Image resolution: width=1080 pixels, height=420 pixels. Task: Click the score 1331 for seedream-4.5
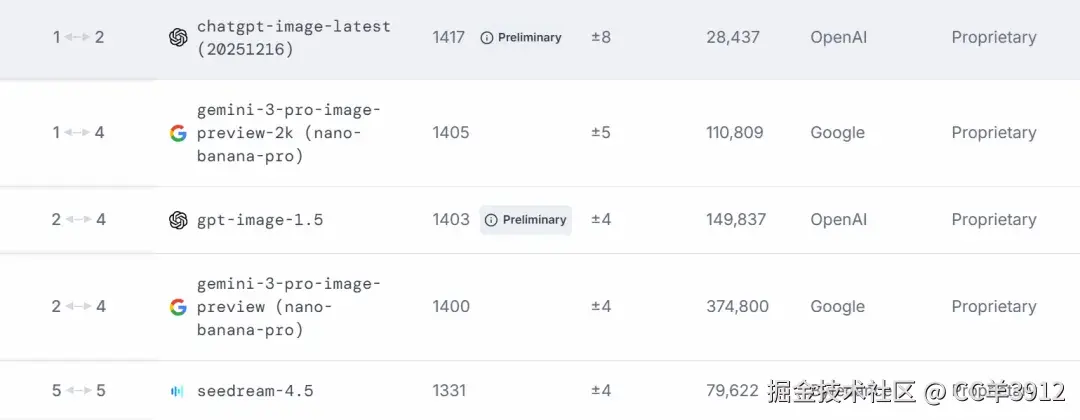pos(450,390)
